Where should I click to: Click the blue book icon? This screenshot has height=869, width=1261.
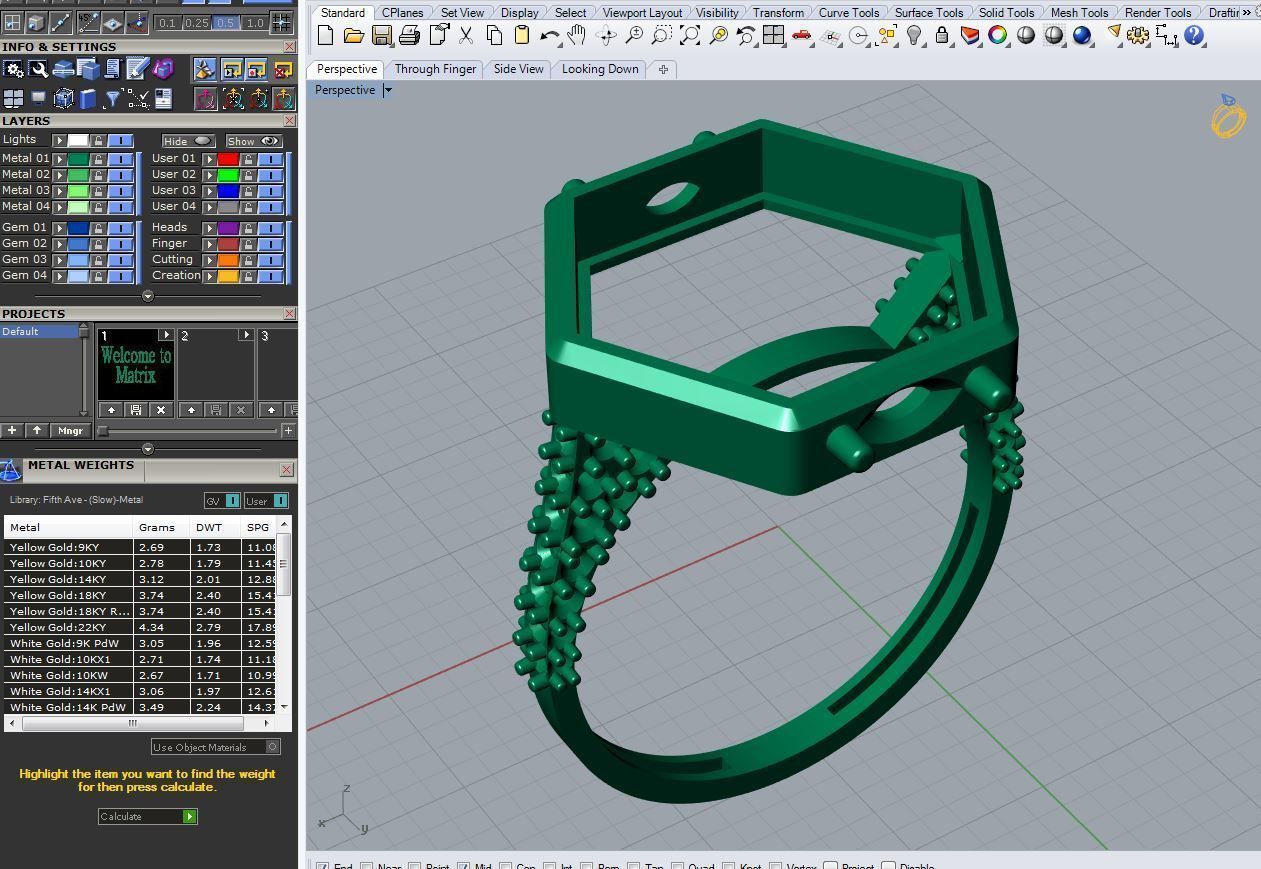(88, 99)
